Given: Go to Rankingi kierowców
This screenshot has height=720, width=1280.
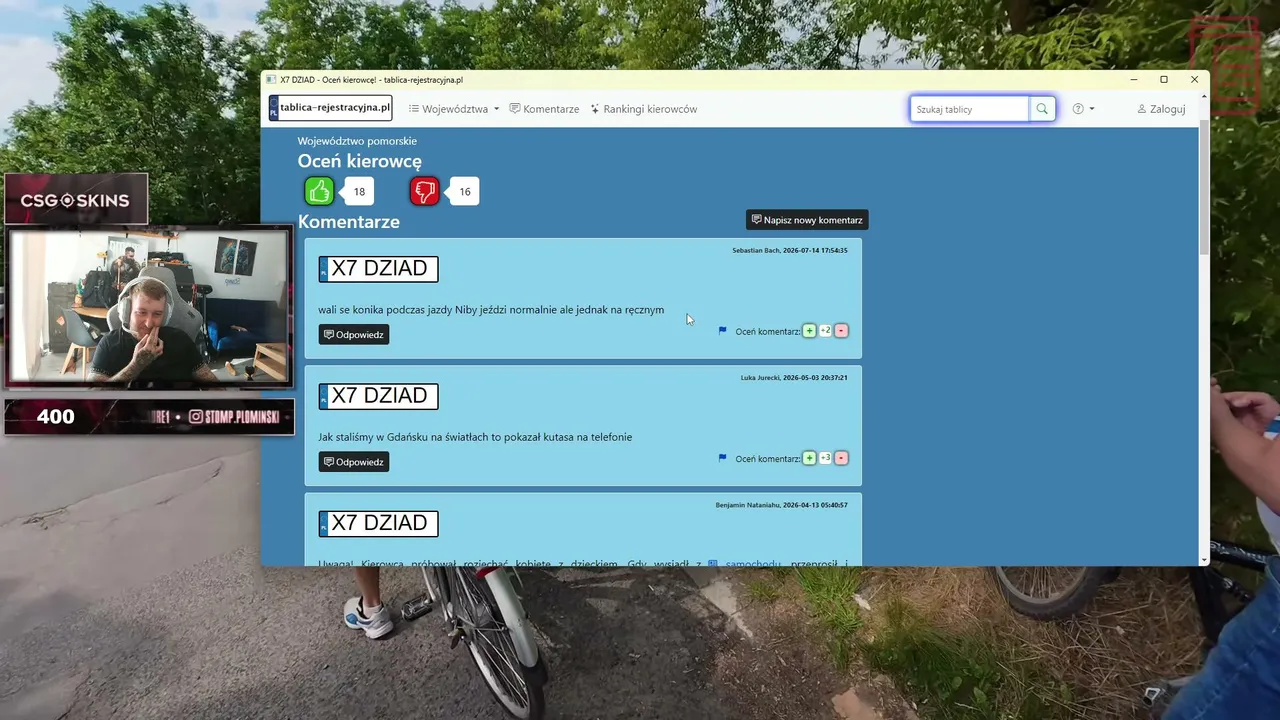Looking at the screenshot, I should (643, 109).
